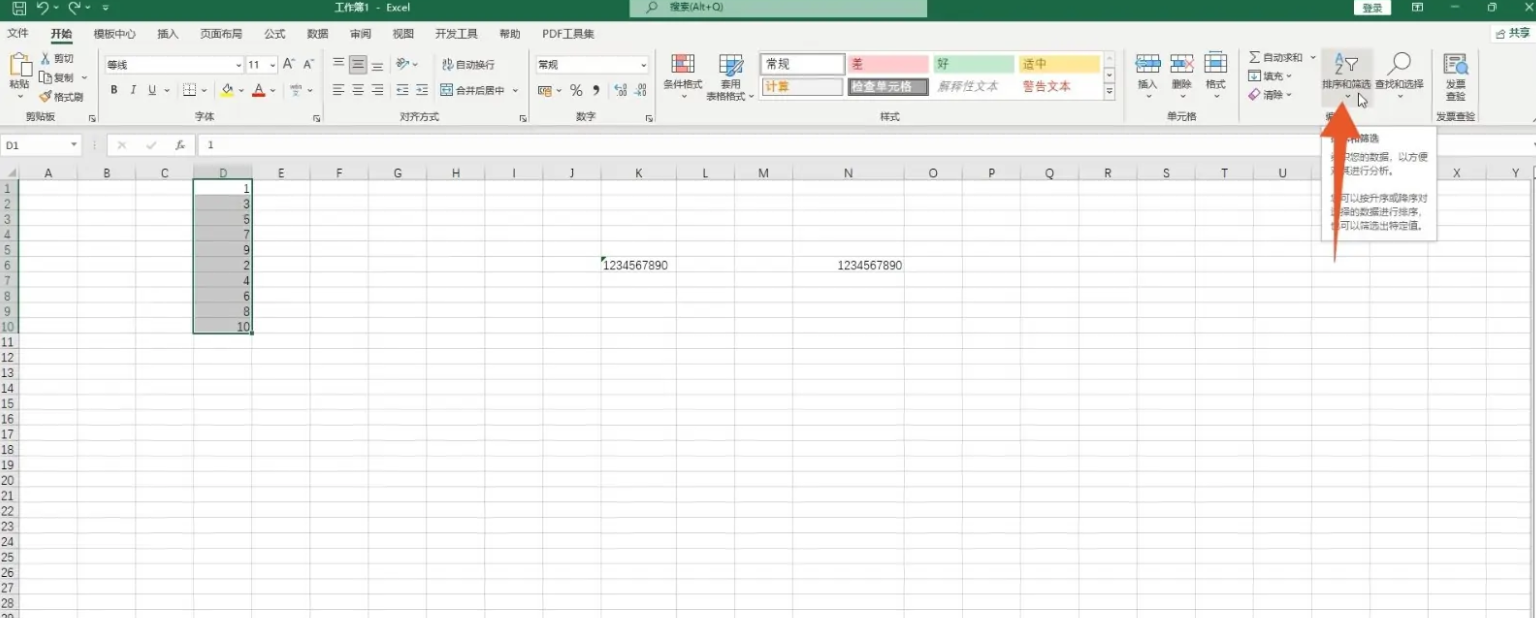This screenshot has height=618, width=1536.
Task: Click the Increase Font Size icon
Action: tap(289, 64)
